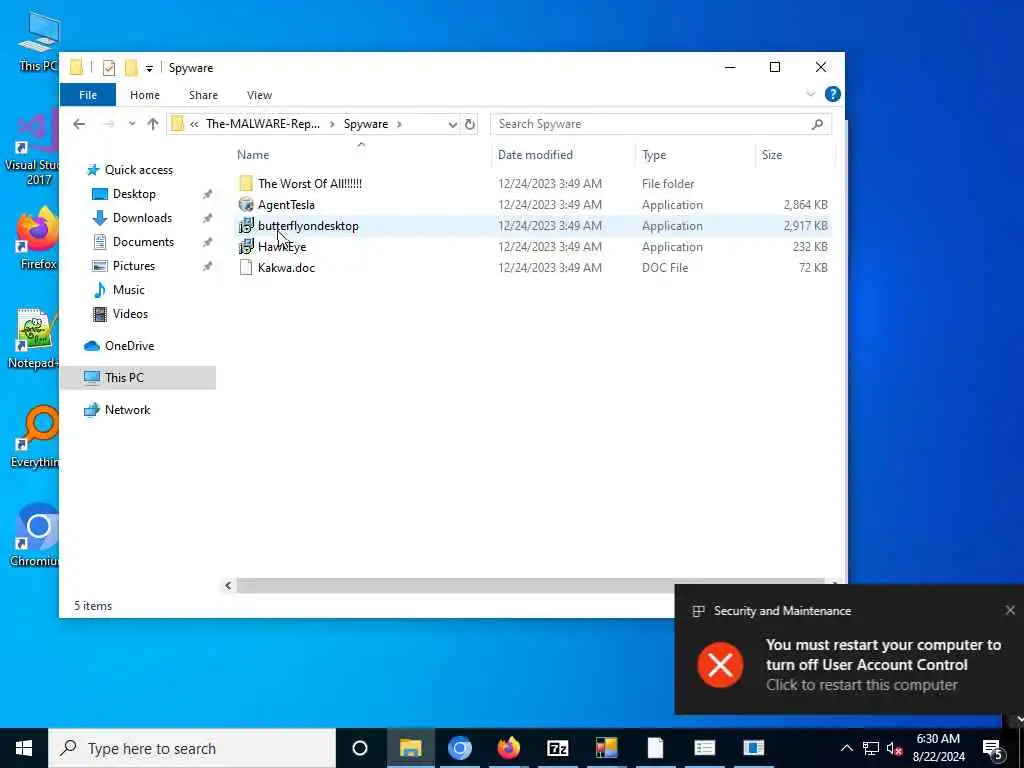Select Quick access in navigation pane
The height and width of the screenshot is (768, 1024).
pyautogui.click(x=138, y=170)
